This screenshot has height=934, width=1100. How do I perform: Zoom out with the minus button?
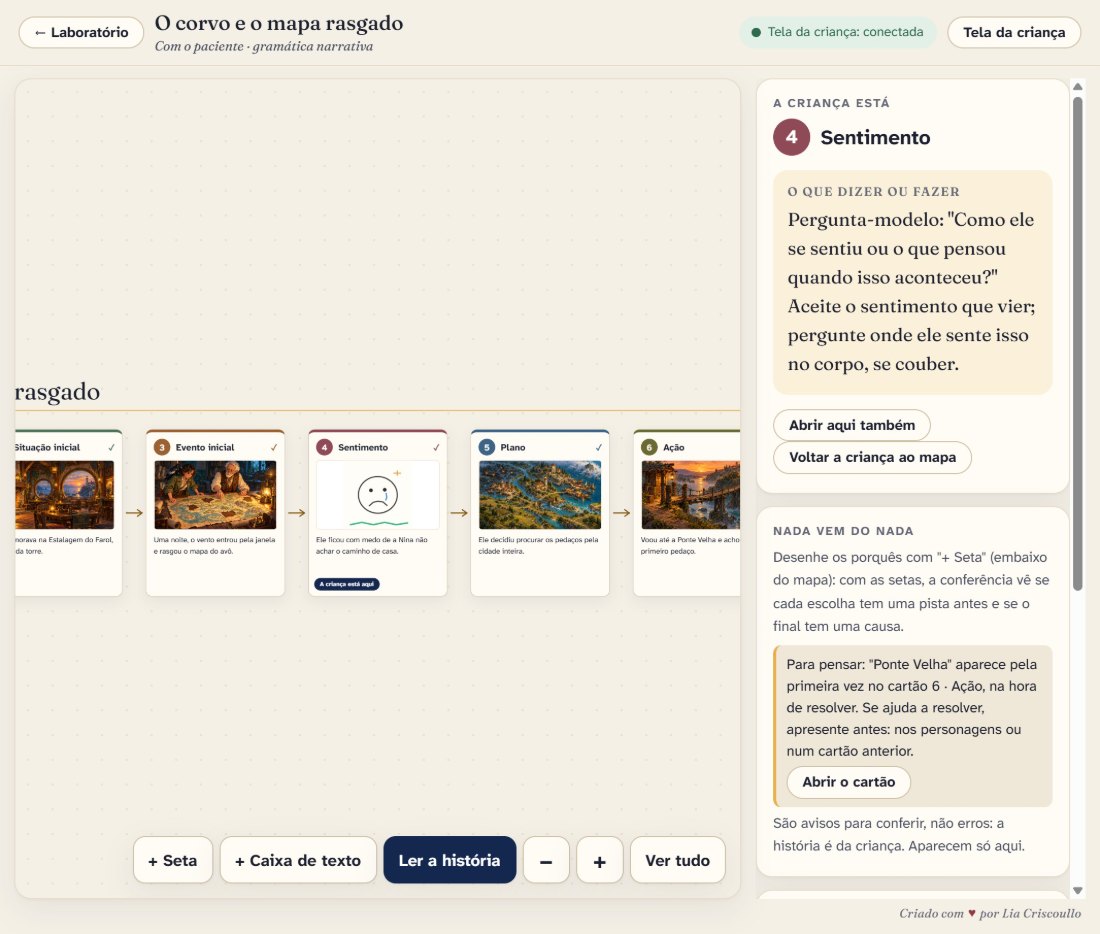546,860
